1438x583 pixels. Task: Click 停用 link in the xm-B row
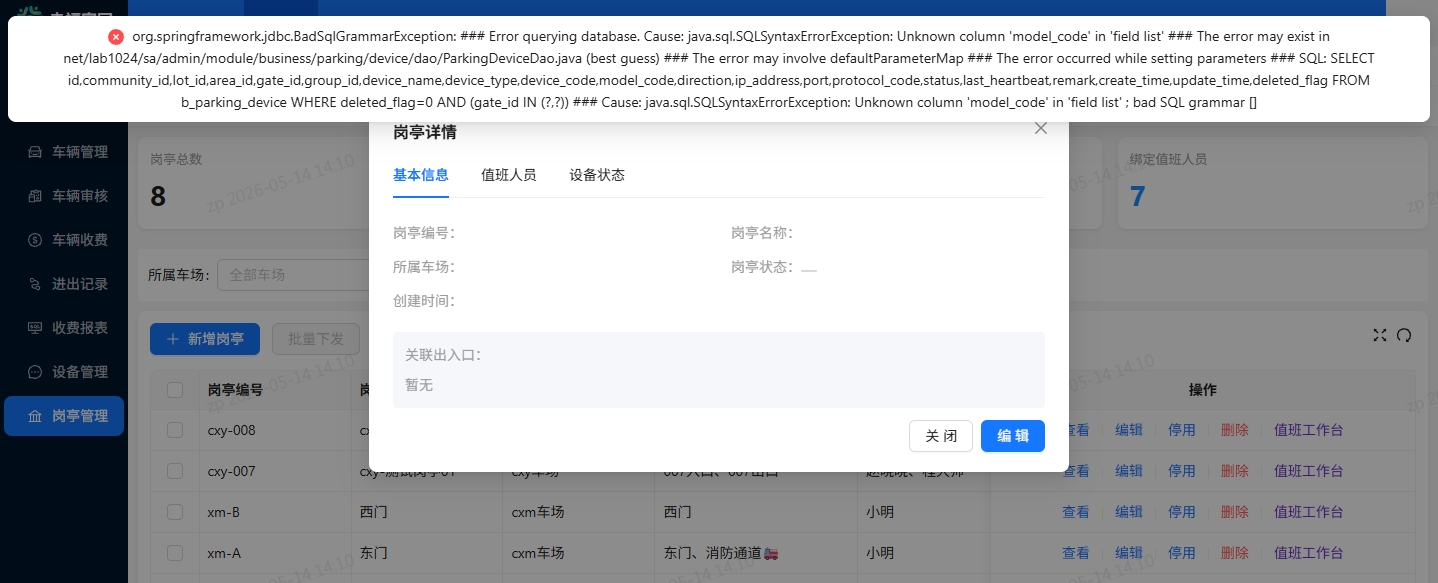point(1182,512)
